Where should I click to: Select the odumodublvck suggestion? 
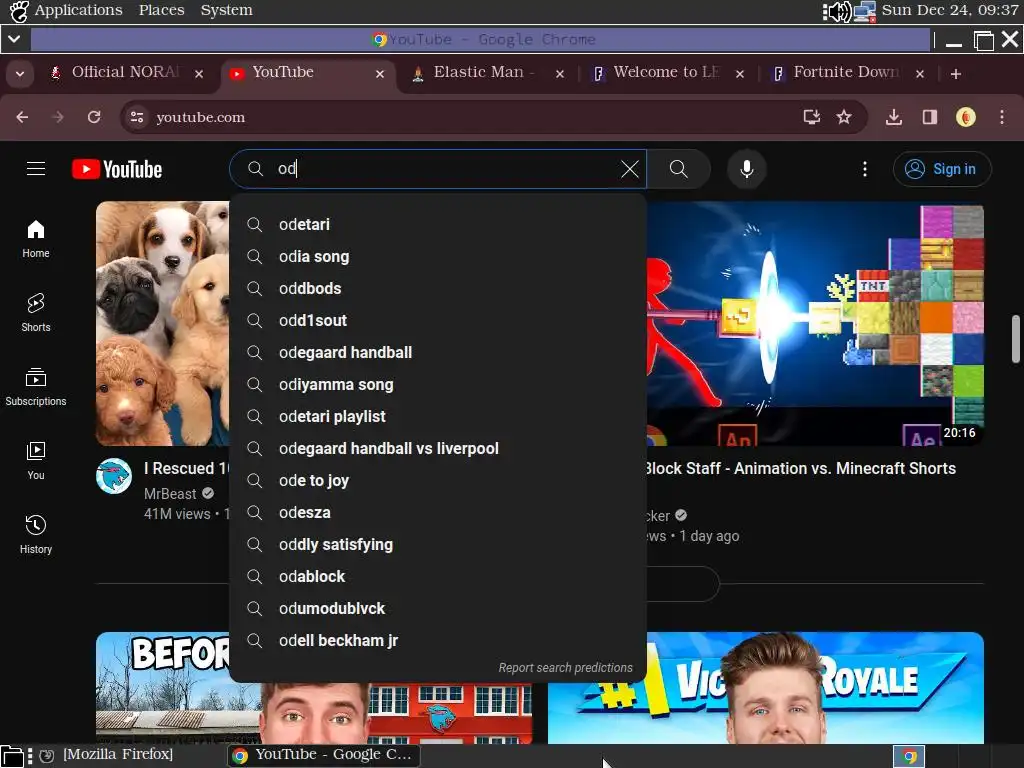pyautogui.click(x=438, y=609)
